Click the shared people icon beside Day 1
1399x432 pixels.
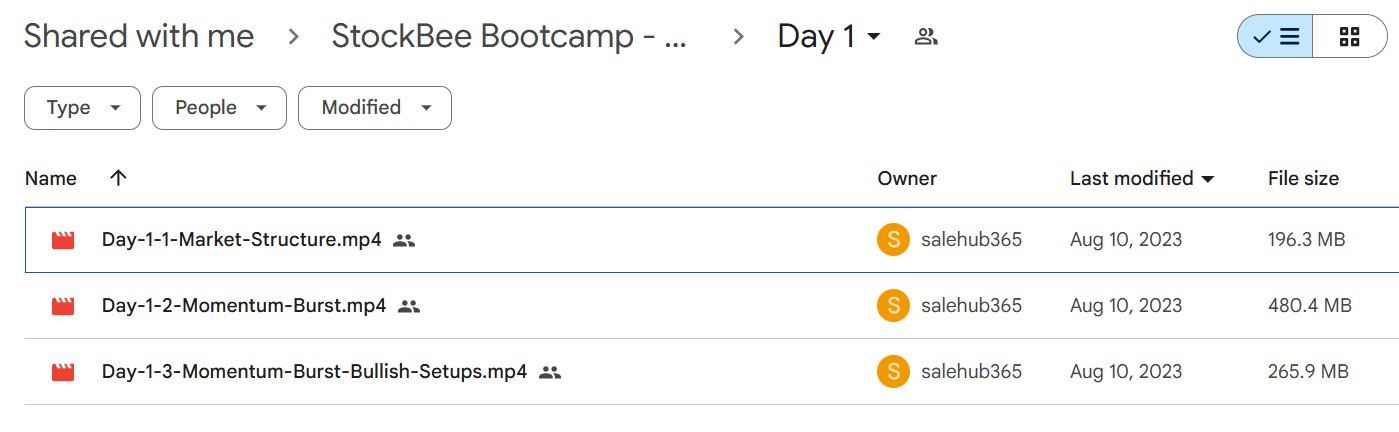coord(926,38)
